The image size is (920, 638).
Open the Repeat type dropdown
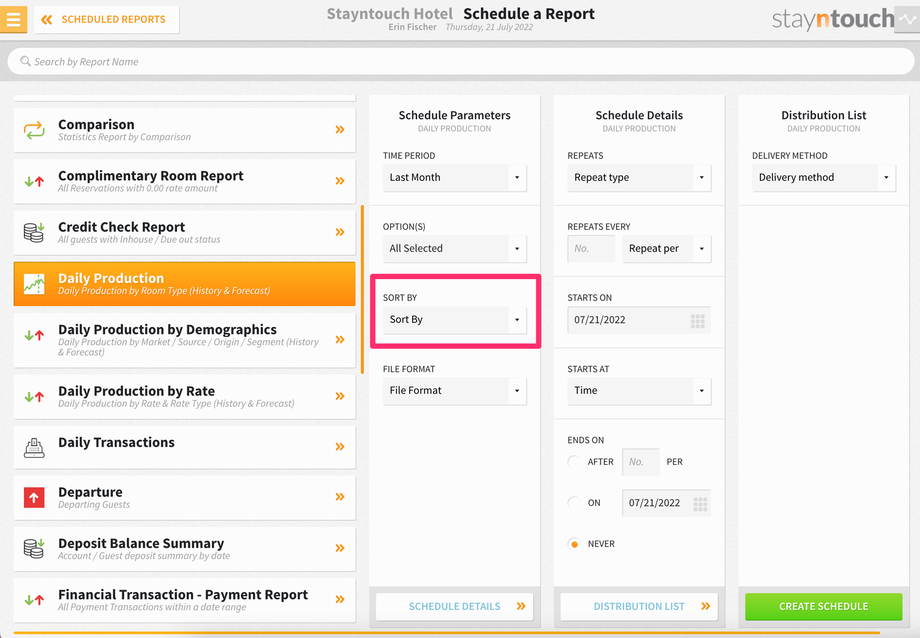(x=639, y=177)
